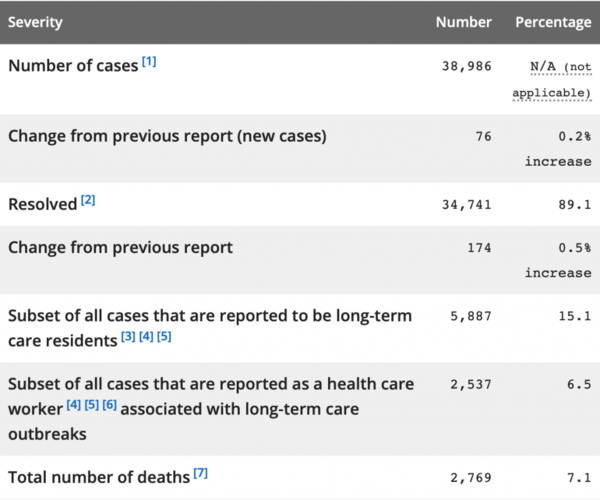Image resolution: width=600 pixels, height=500 pixels.
Task: Open footnote 4 in the care residents row
Action: point(146,337)
